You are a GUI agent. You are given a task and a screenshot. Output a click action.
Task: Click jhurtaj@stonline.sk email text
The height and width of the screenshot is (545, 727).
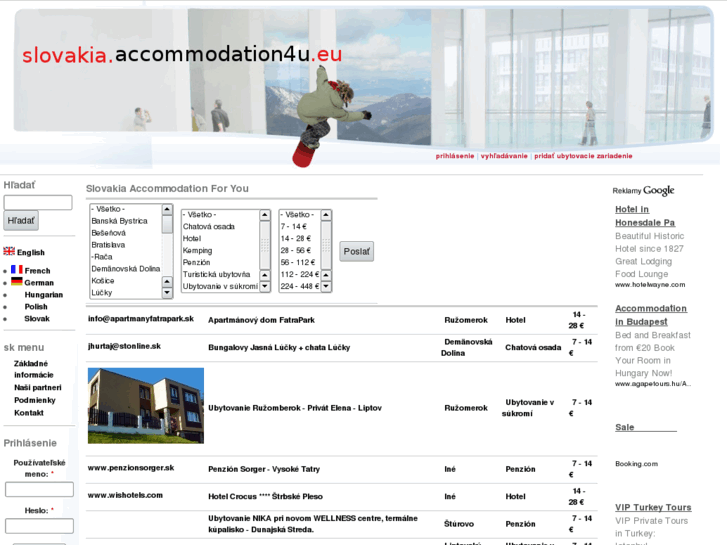tap(124, 346)
